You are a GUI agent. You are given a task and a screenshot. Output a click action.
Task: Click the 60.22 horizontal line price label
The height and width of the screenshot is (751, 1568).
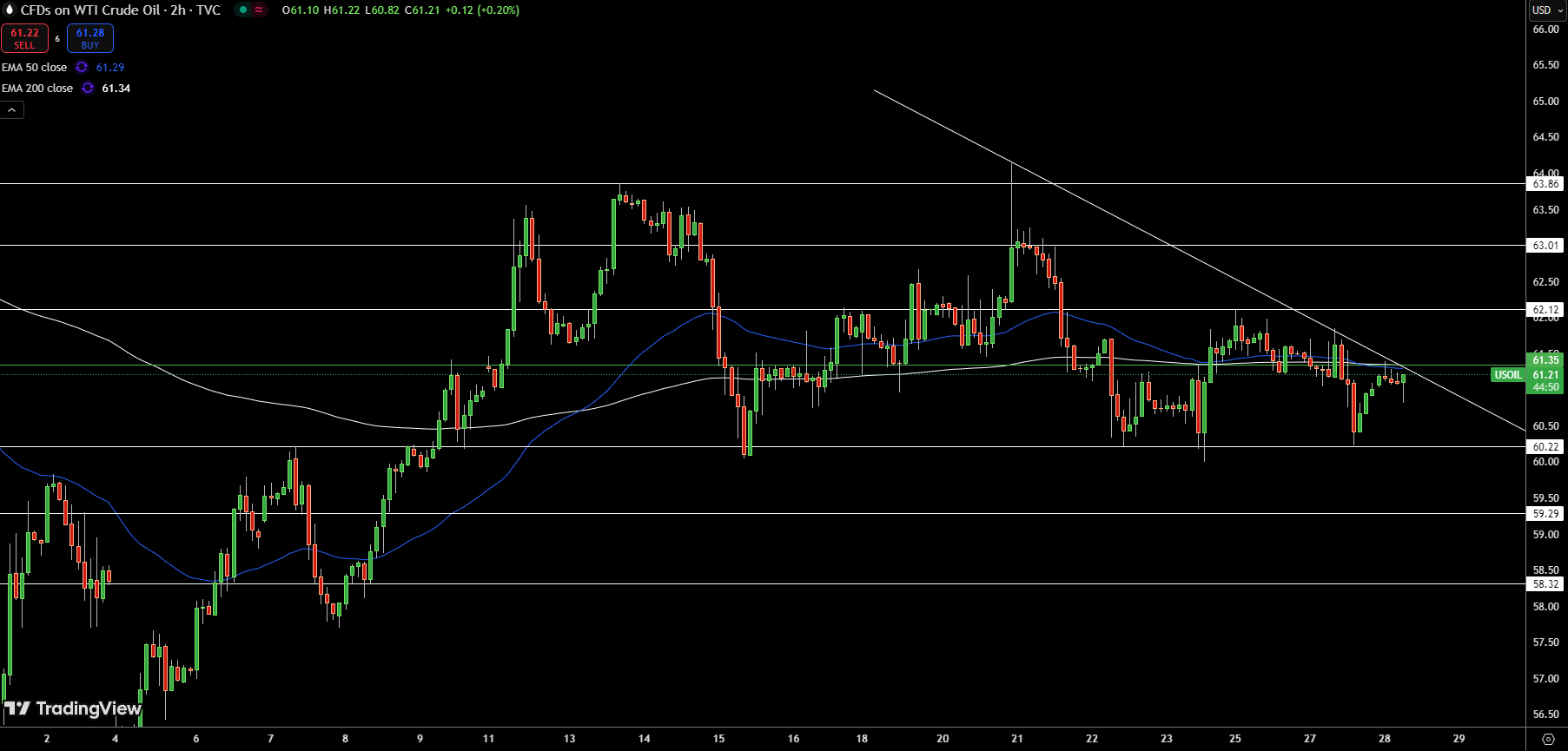coord(1545,447)
